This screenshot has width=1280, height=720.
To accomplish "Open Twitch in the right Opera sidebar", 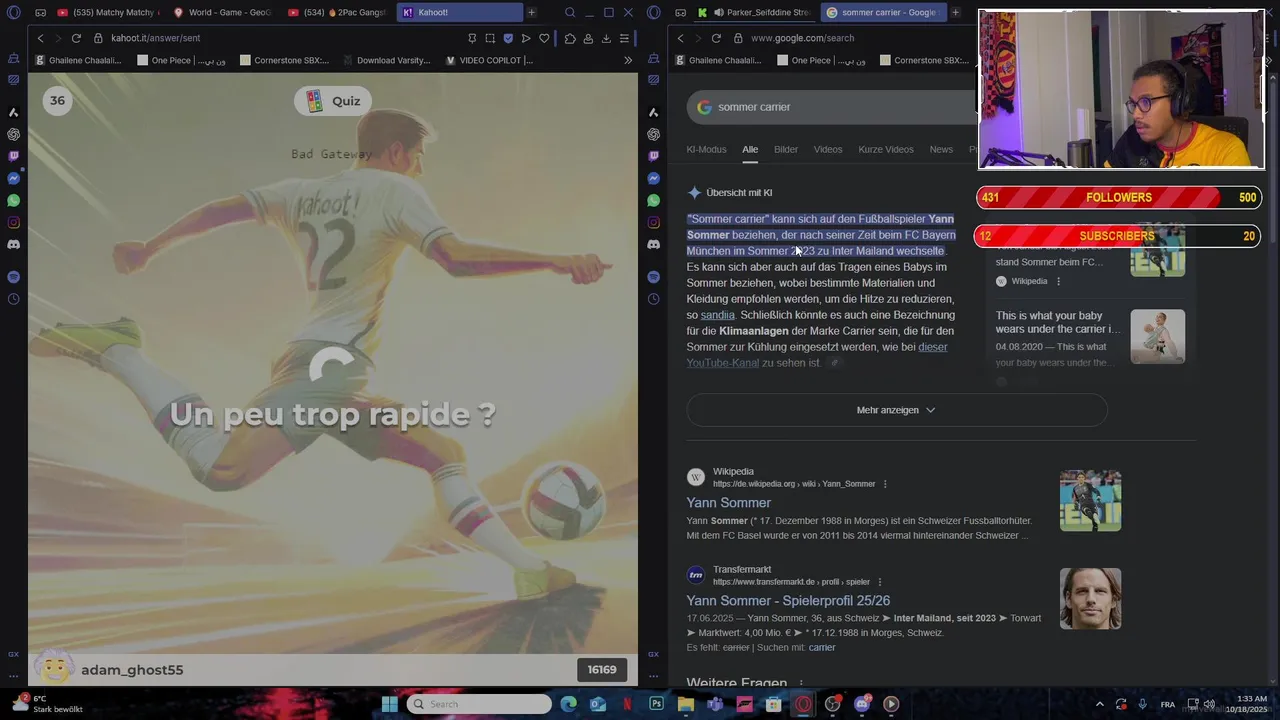I will [653, 156].
